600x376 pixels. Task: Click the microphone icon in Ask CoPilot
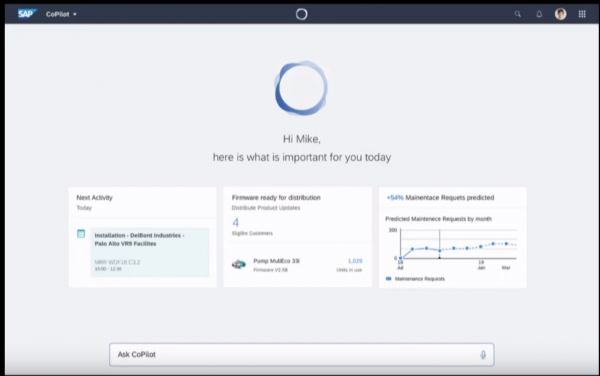483,355
